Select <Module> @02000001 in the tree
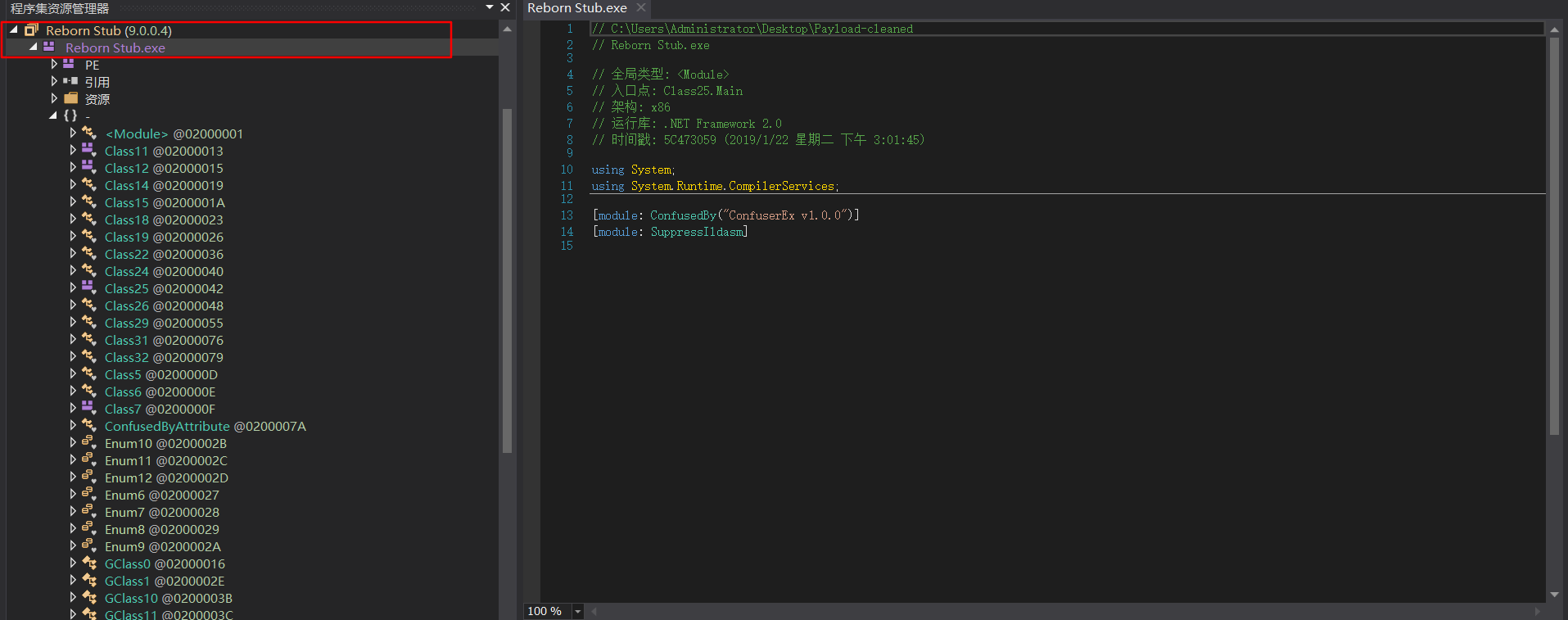The image size is (1568, 620). pyautogui.click(x=174, y=134)
